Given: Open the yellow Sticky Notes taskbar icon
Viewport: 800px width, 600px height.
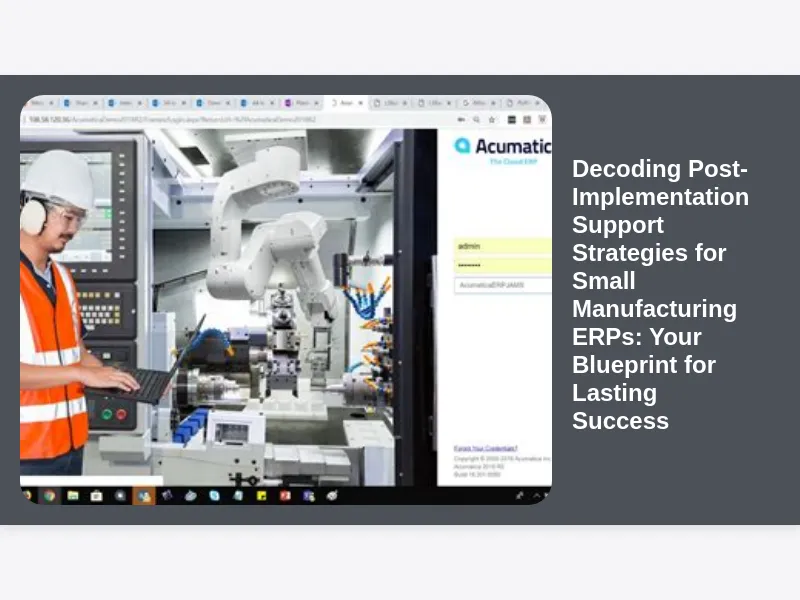Looking at the screenshot, I should coord(261,495).
